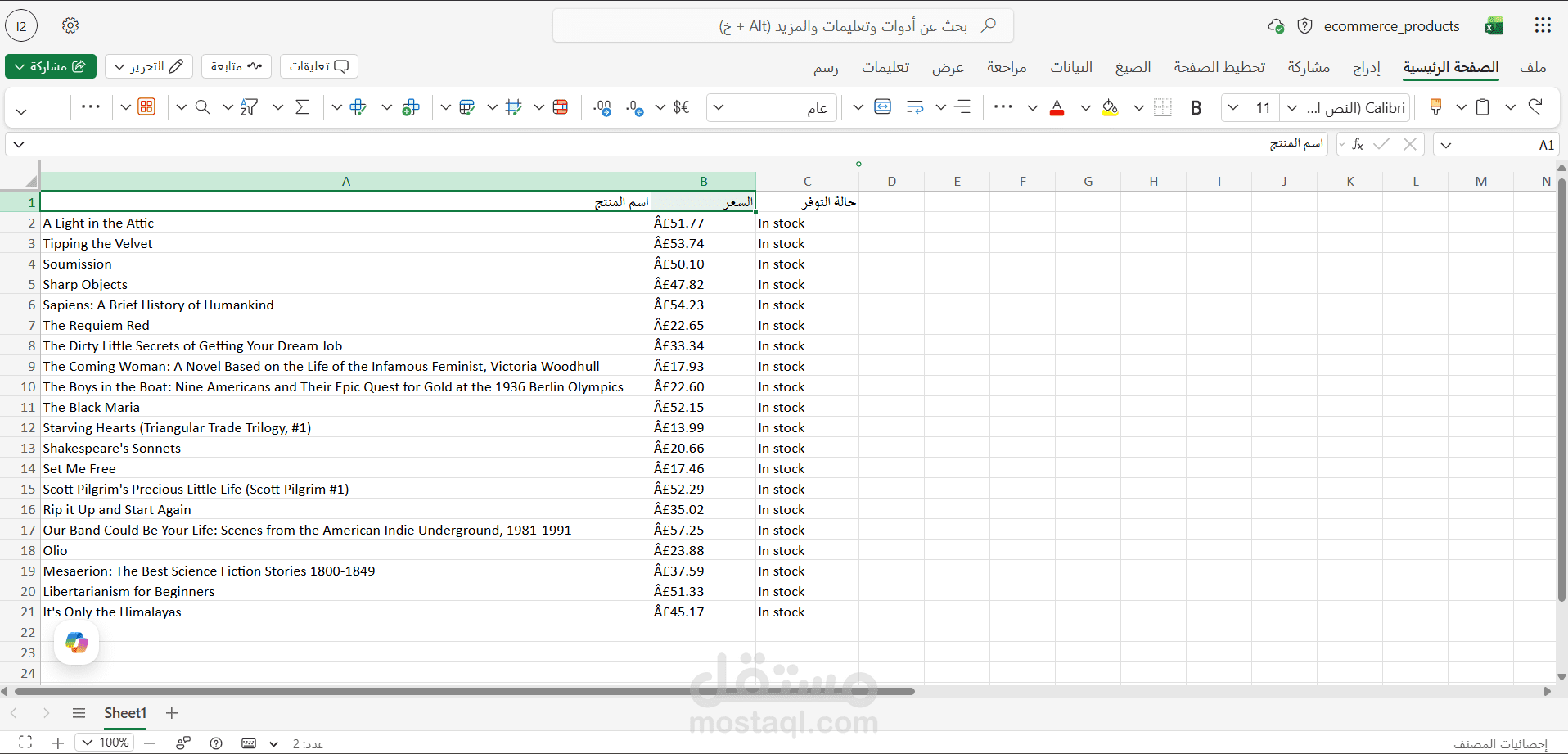This screenshot has height=754, width=1568.
Task: Click the help question mark icon
Action: click(x=216, y=743)
